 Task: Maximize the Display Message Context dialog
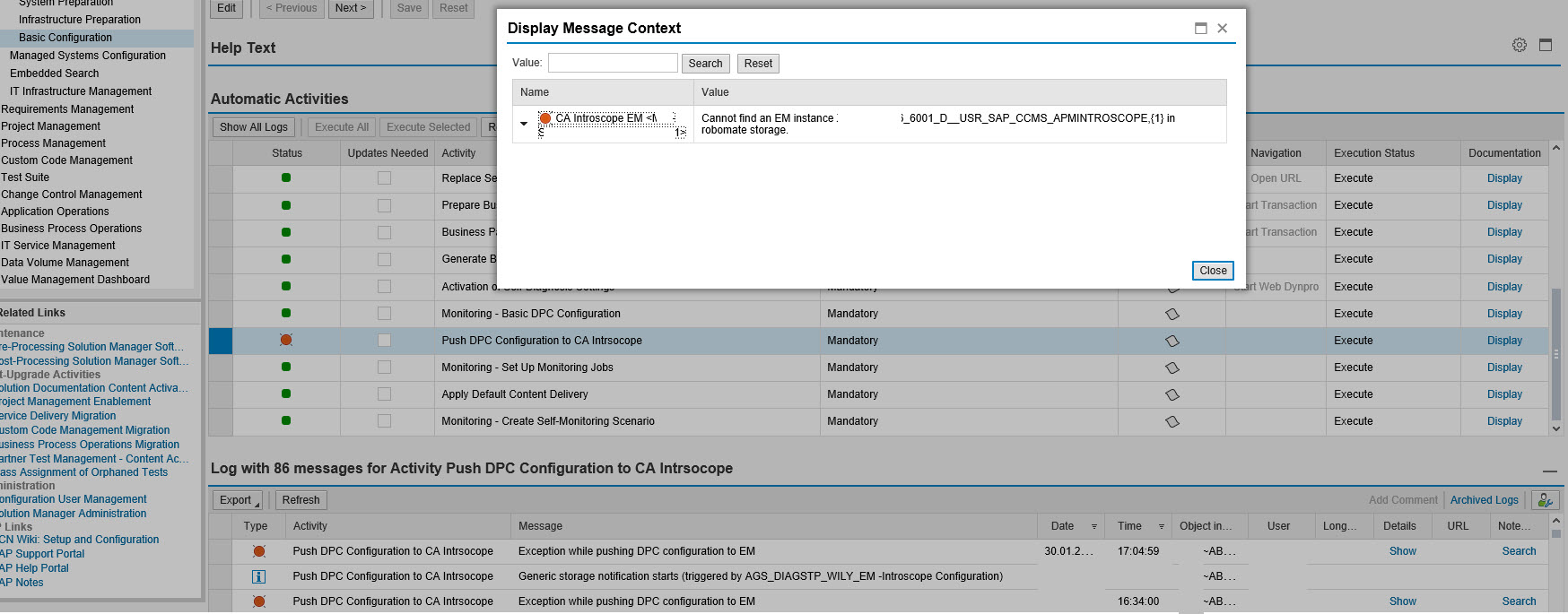(1201, 29)
